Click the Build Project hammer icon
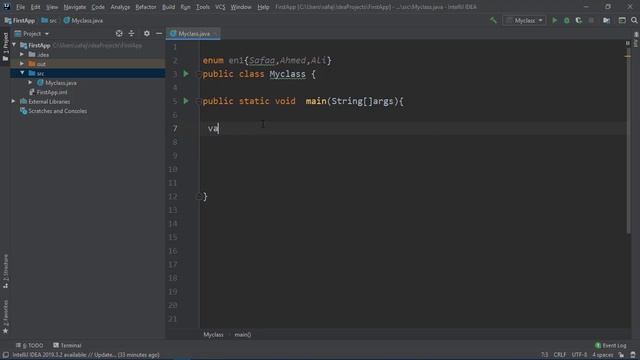Viewport: 640px width, 360px height. click(493, 20)
